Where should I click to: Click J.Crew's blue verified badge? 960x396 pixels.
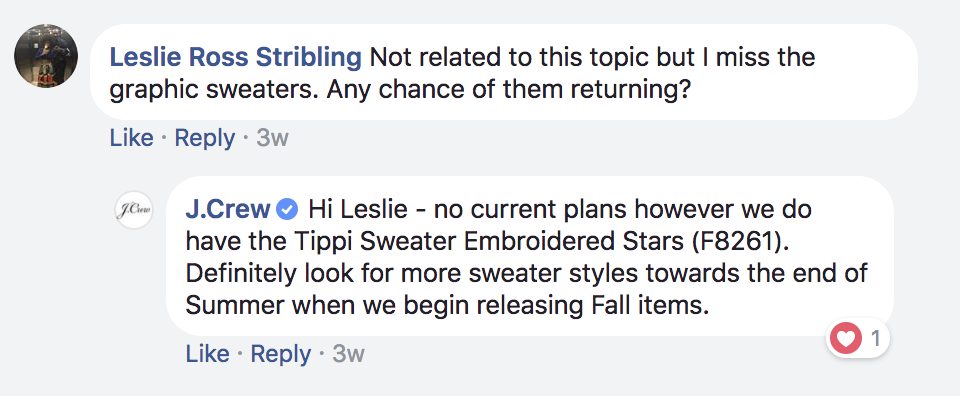[x=288, y=210]
